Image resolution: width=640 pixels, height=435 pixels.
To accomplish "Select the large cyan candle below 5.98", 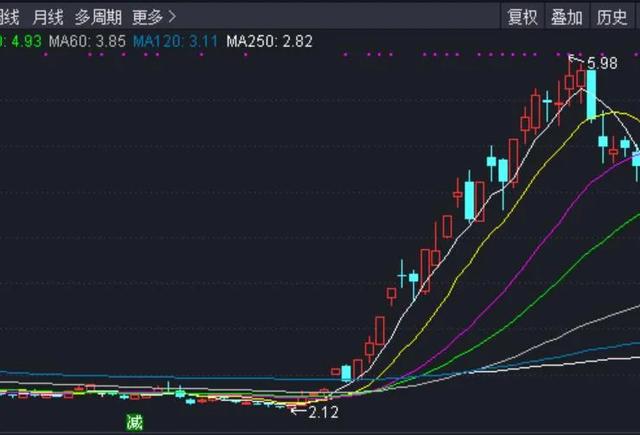I will click(591, 93).
